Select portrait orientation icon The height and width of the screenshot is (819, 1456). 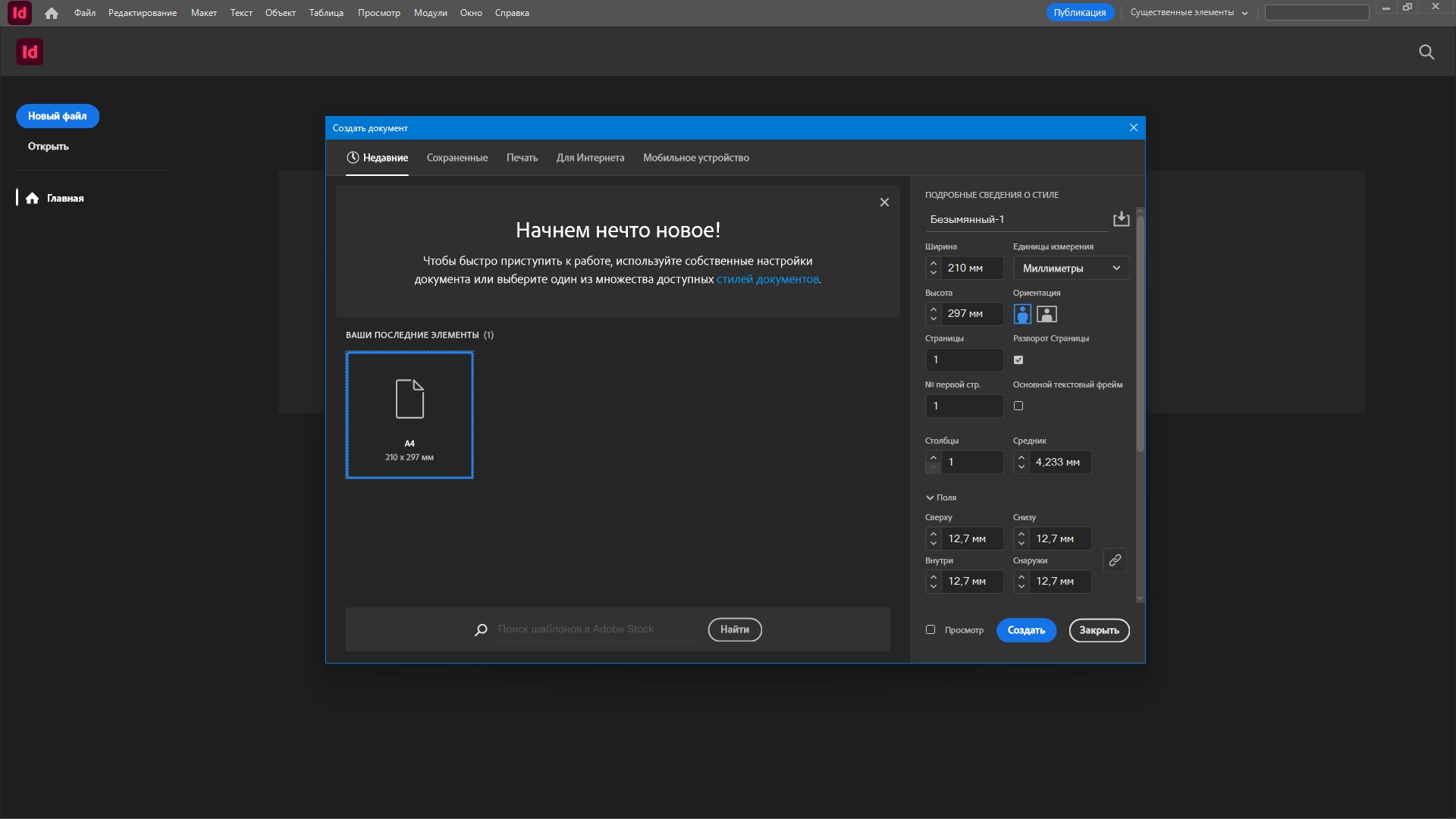click(x=1021, y=314)
